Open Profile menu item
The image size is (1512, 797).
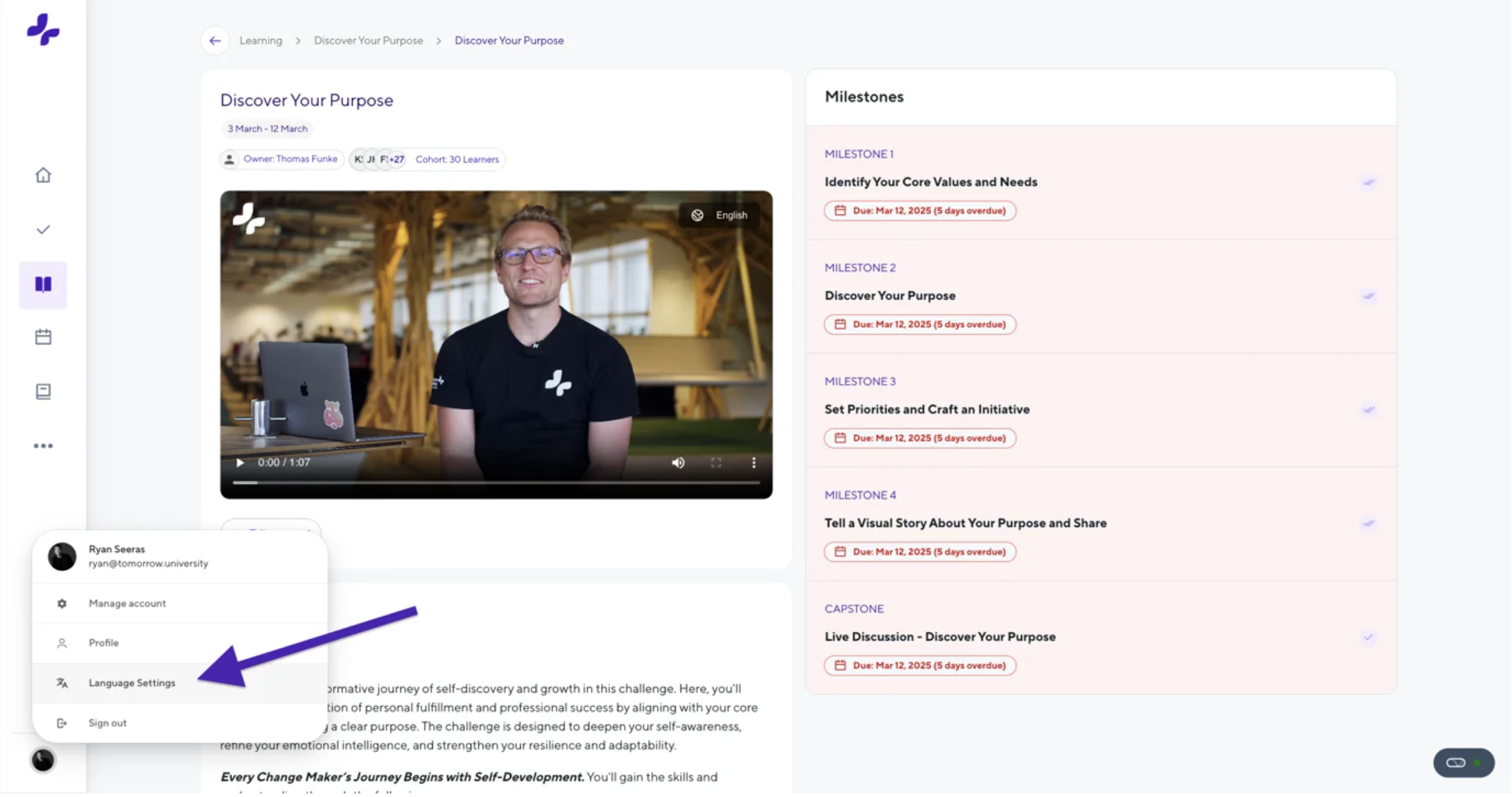180,643
